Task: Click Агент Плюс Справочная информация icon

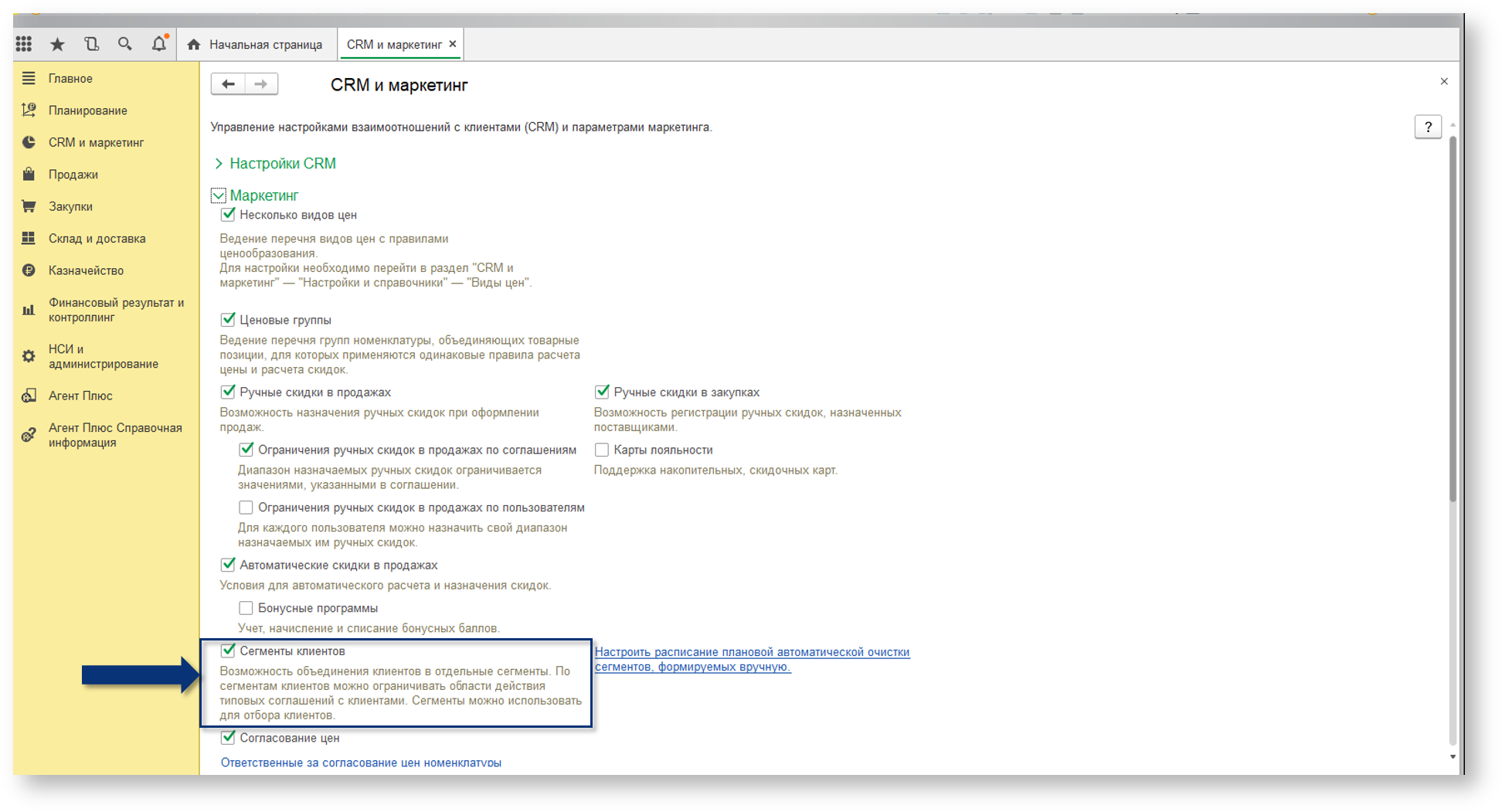Action: [x=29, y=435]
